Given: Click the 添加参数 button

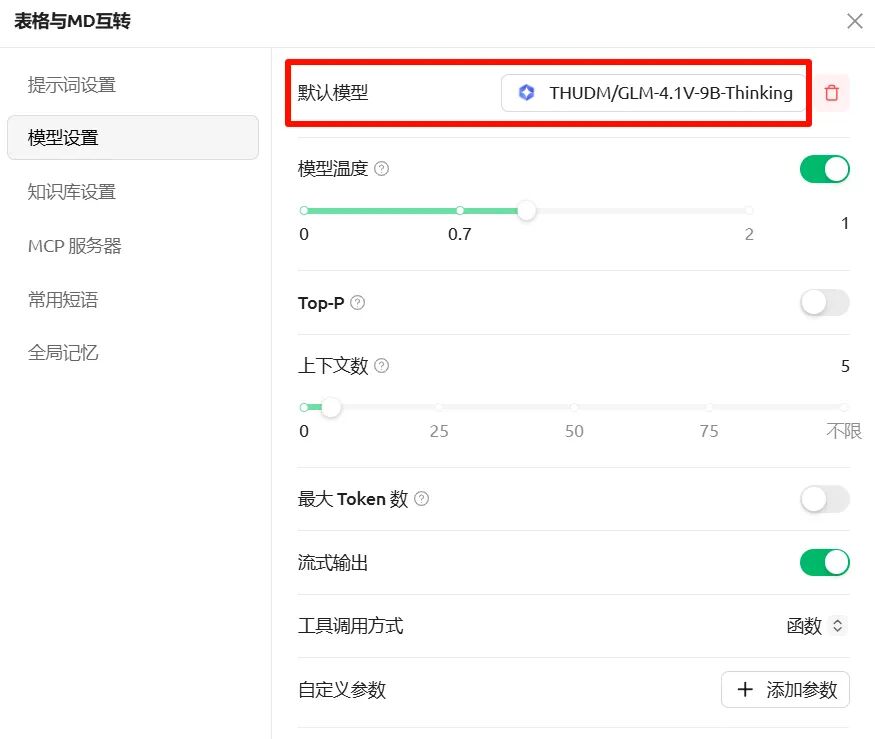Looking at the screenshot, I should click(785, 689).
